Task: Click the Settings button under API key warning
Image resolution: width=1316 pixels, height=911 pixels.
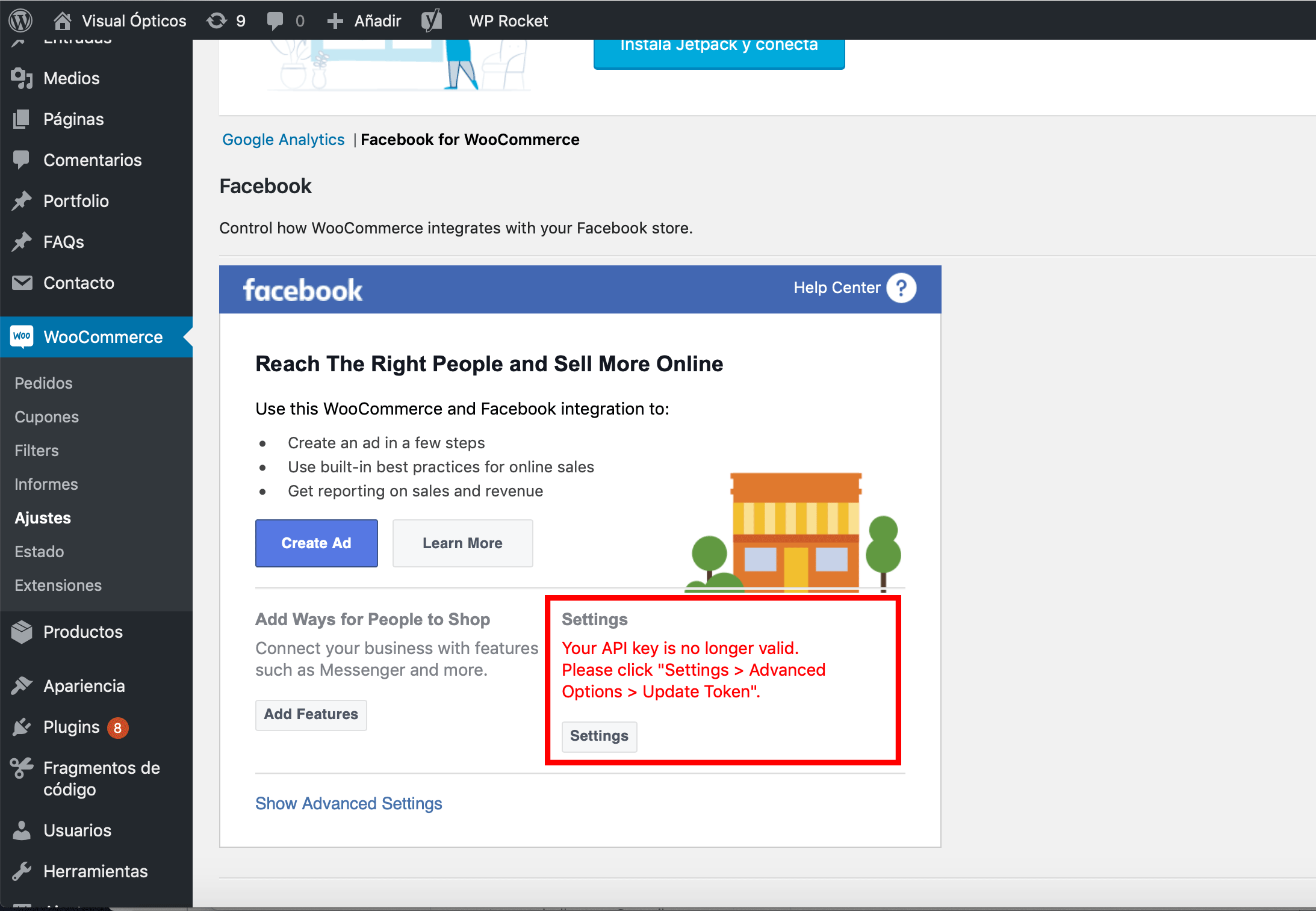Action: pos(600,737)
